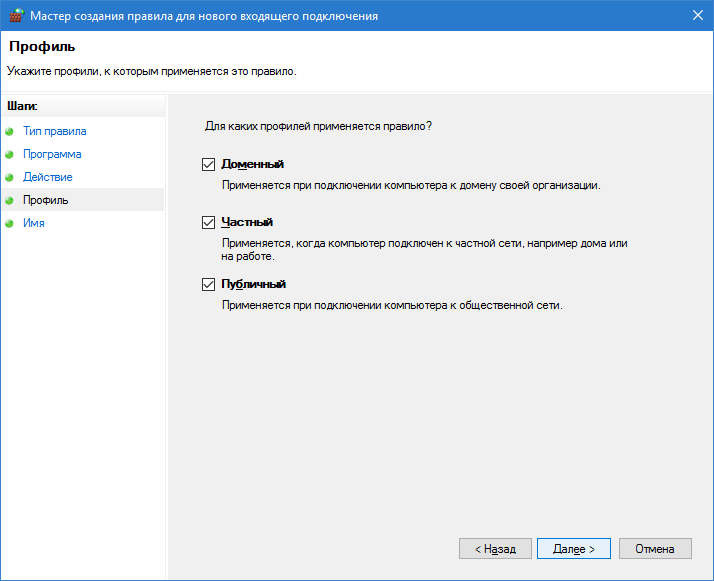Click the 'Профиль' page heading
The height and width of the screenshot is (581, 714).
pyautogui.click(x=42, y=46)
